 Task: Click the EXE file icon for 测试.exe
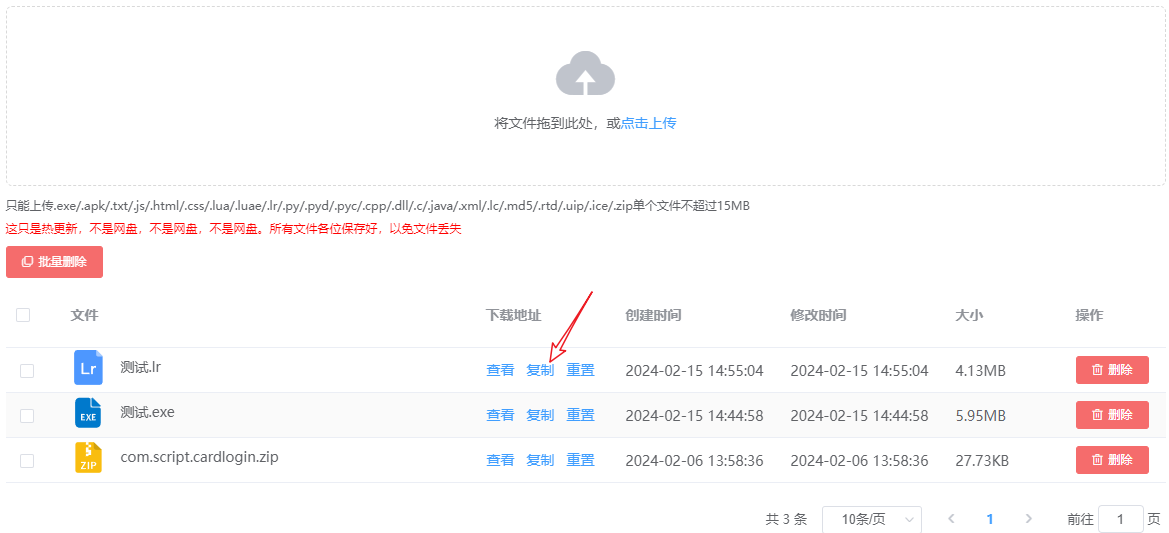(x=88, y=413)
